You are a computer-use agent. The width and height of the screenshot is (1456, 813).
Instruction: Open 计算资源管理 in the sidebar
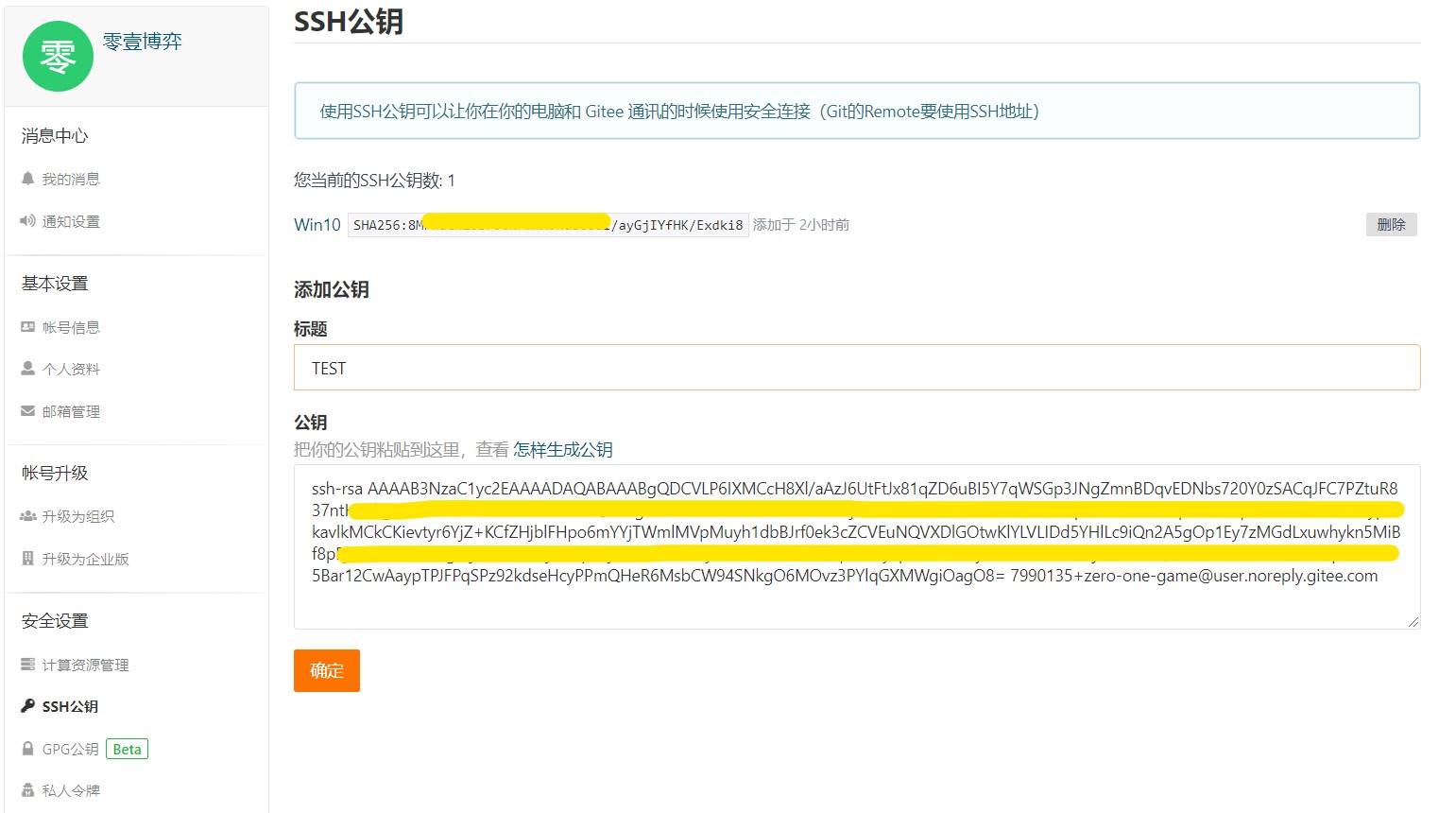85,665
